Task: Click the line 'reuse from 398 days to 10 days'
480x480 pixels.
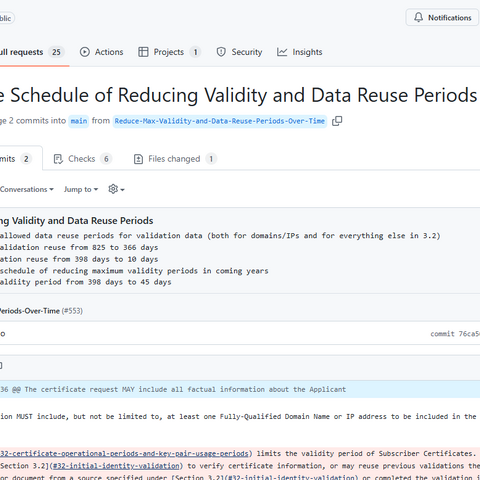Action: (x=79, y=259)
